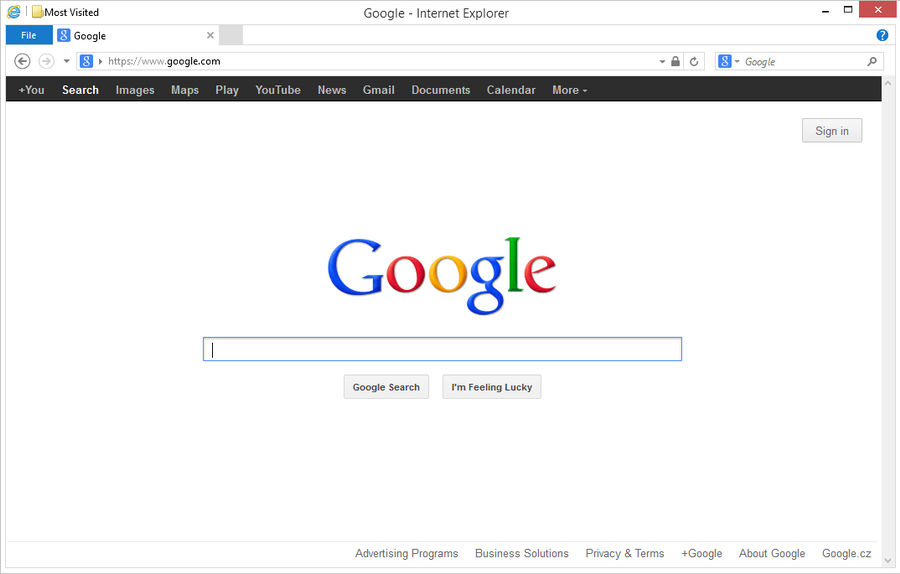Viewport: 900px width, 574px height.
Task: Open the Most Visited folder icon
Action: pos(37,11)
